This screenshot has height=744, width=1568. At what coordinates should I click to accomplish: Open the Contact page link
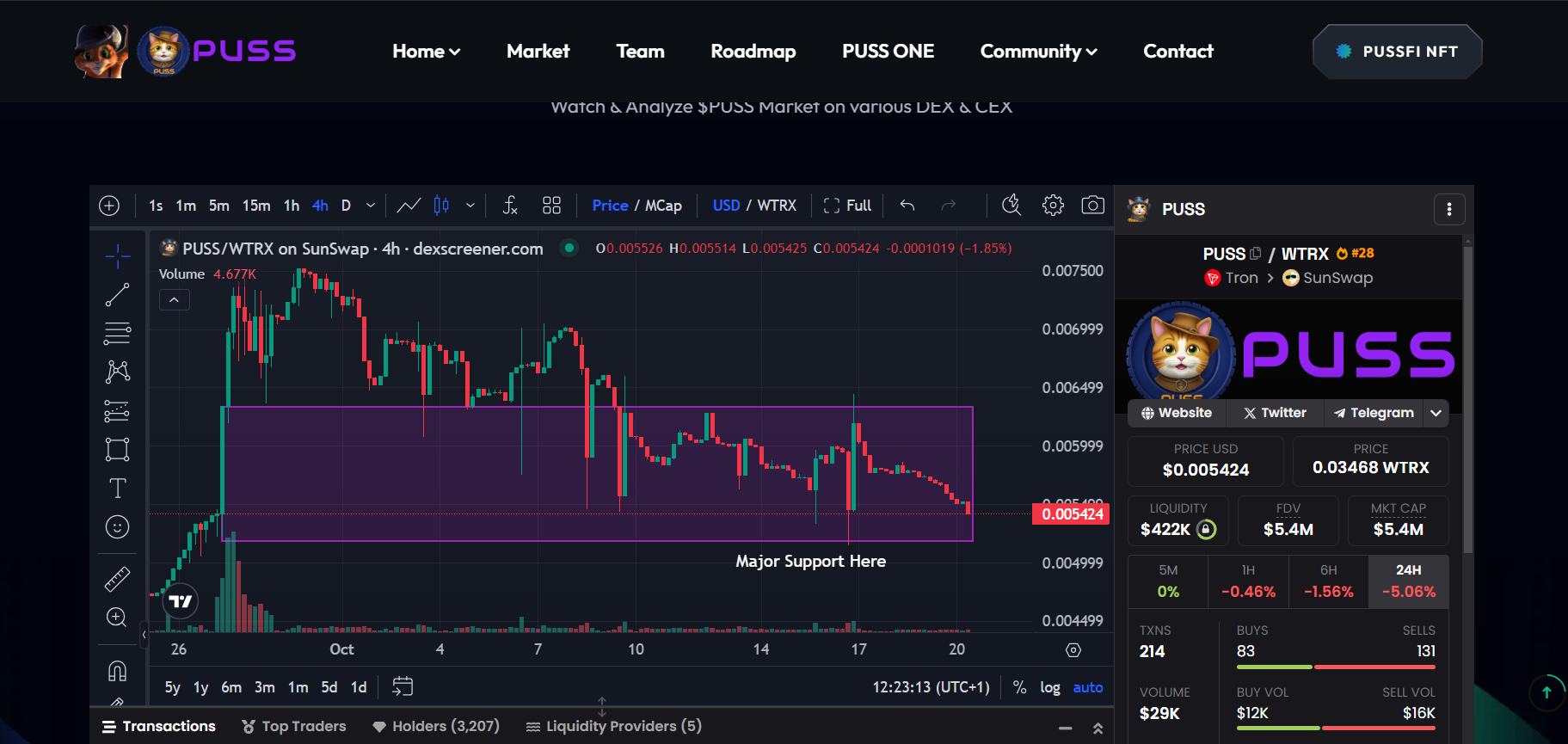tap(1178, 52)
